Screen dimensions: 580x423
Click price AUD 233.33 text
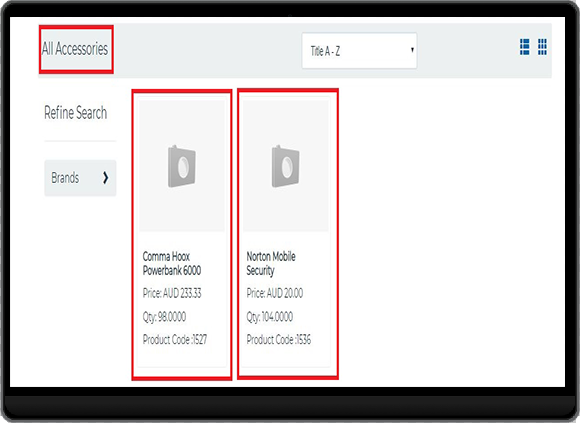tap(172, 293)
